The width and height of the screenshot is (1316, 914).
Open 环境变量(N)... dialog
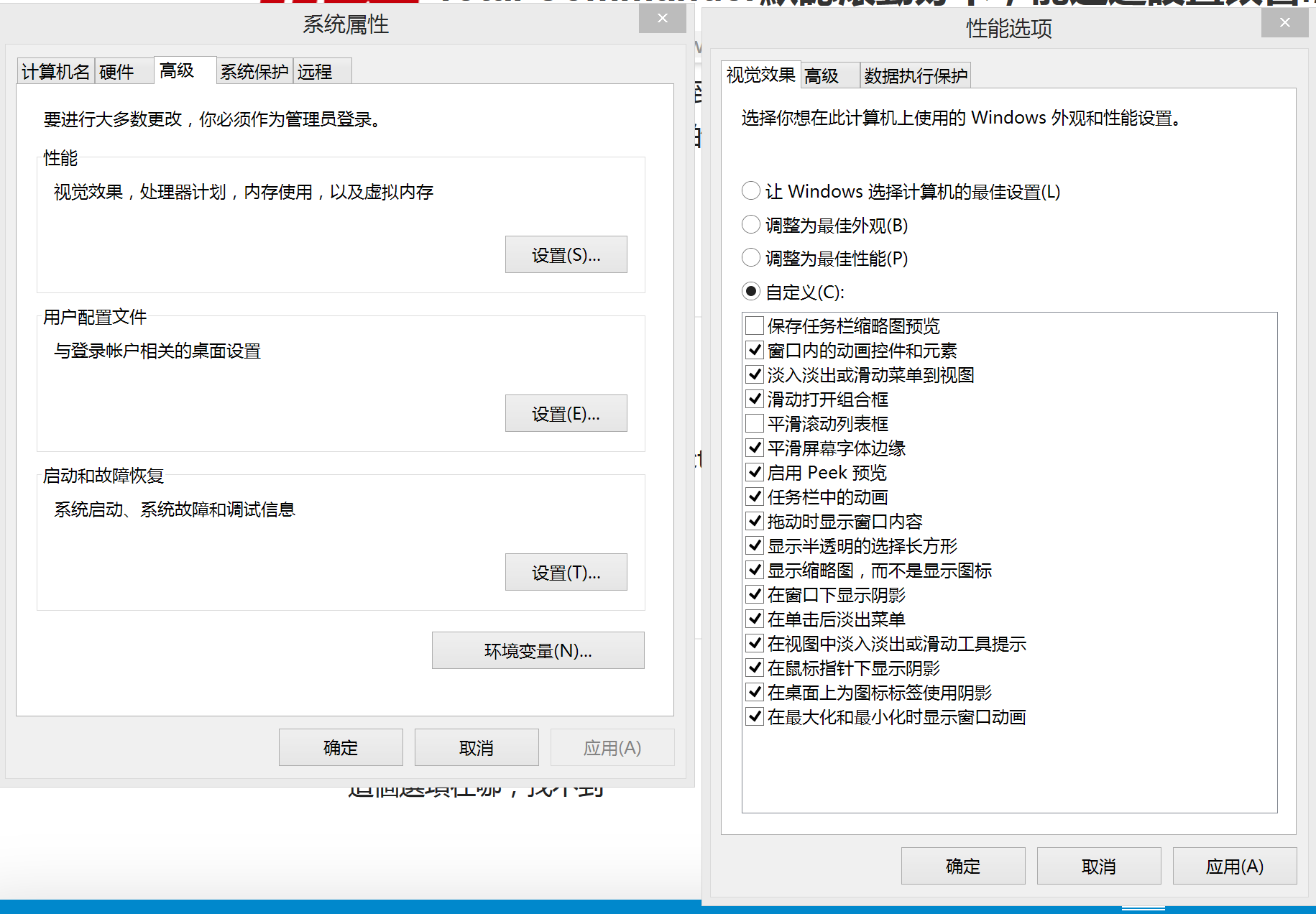(x=538, y=651)
